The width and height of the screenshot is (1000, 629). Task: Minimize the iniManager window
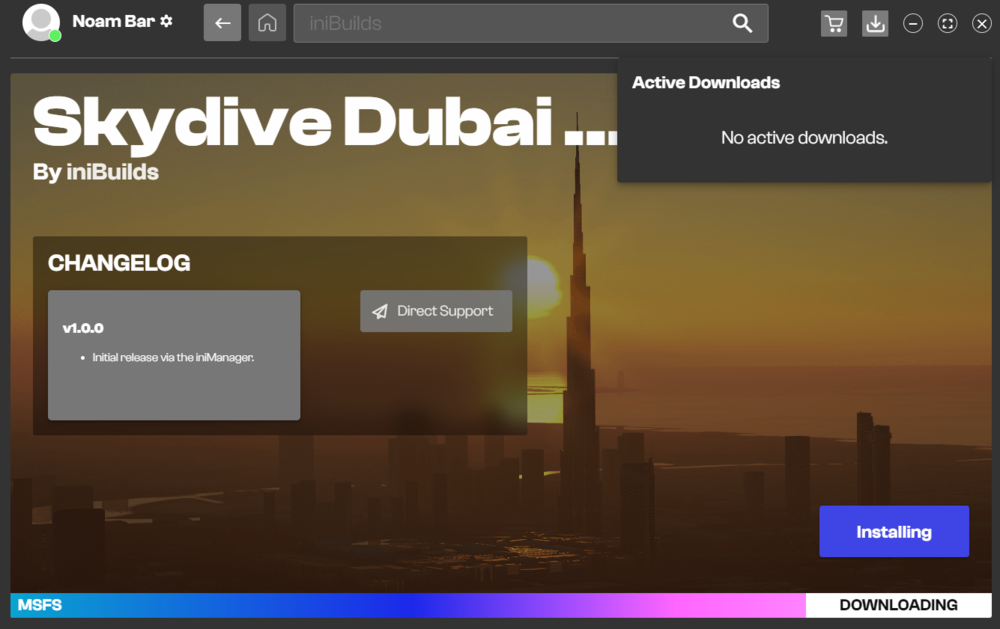(912, 24)
